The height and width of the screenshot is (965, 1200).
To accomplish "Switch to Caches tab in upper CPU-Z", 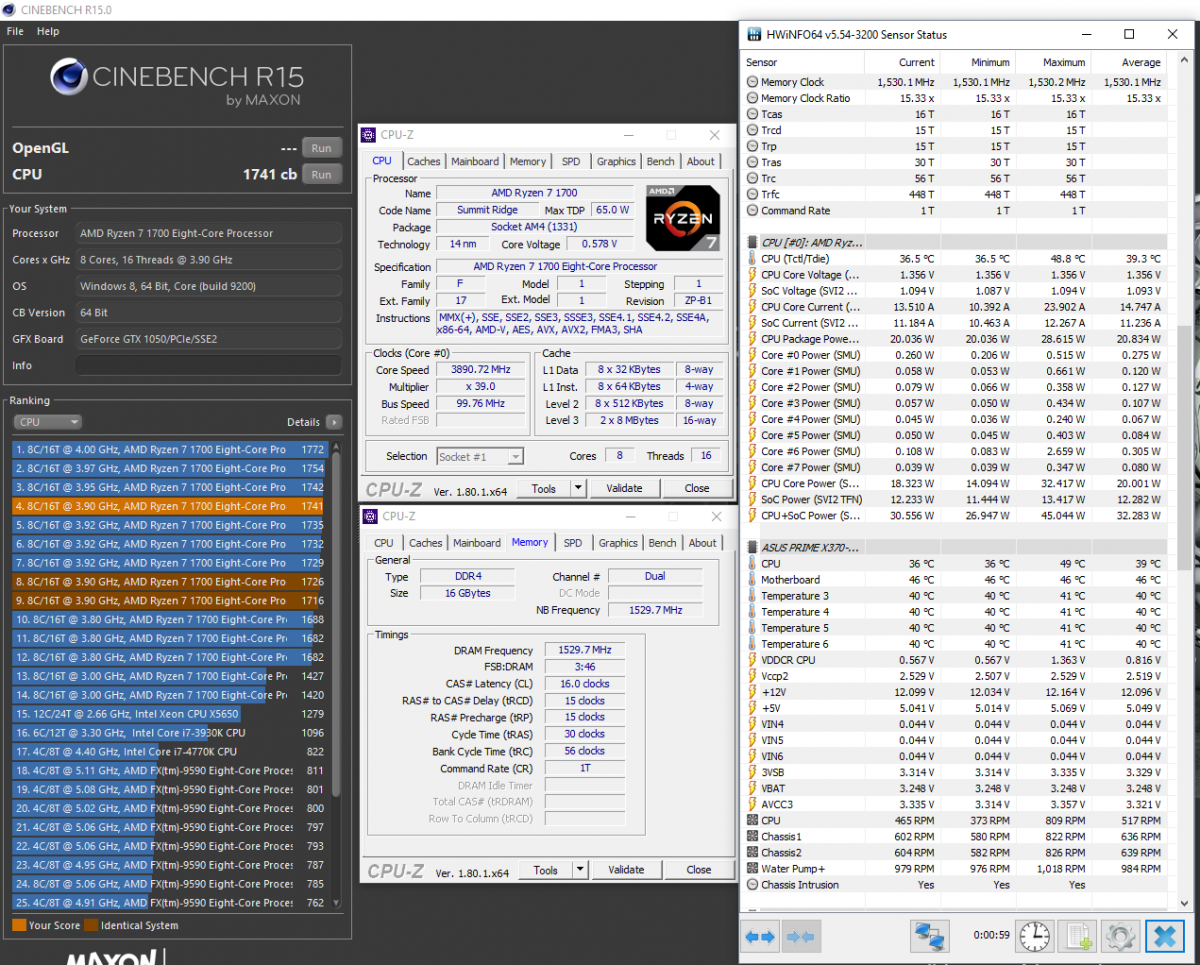I will [424, 161].
